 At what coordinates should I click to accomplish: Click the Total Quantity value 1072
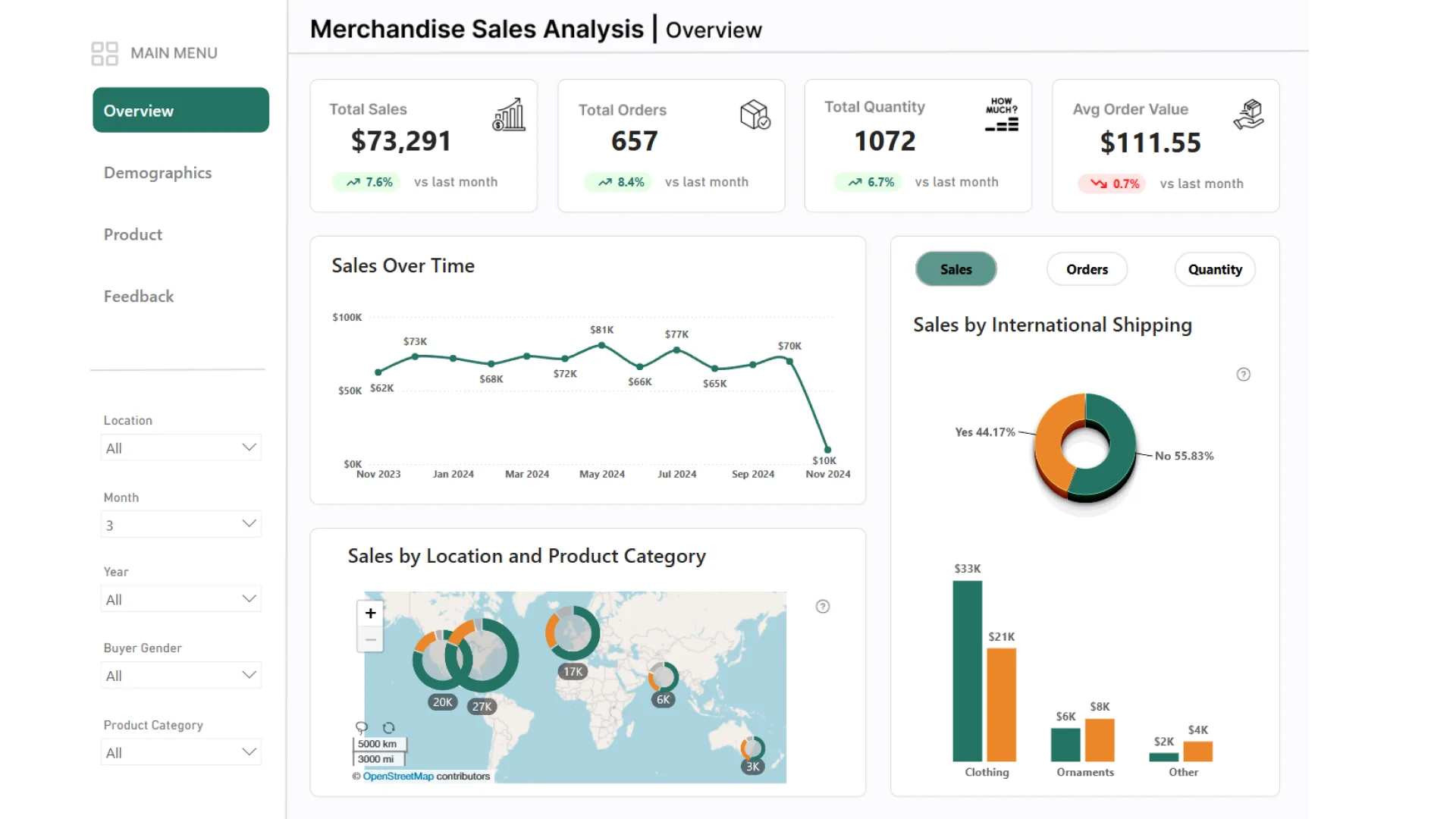click(885, 141)
